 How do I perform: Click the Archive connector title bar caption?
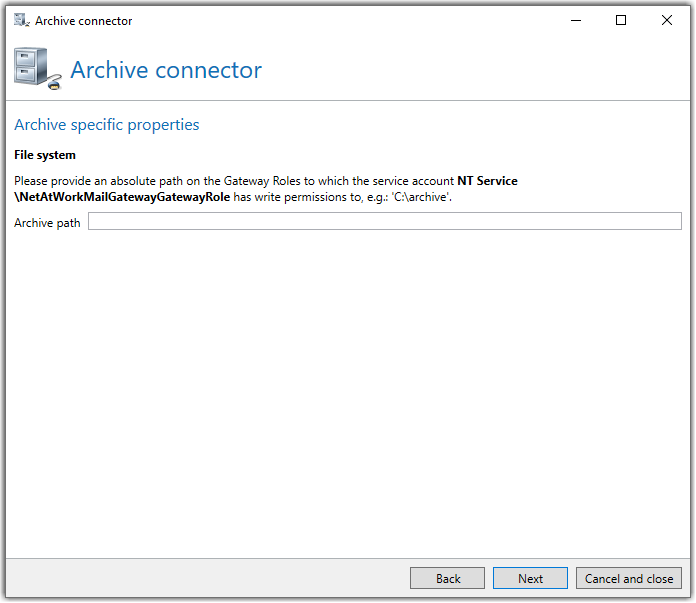83,21
